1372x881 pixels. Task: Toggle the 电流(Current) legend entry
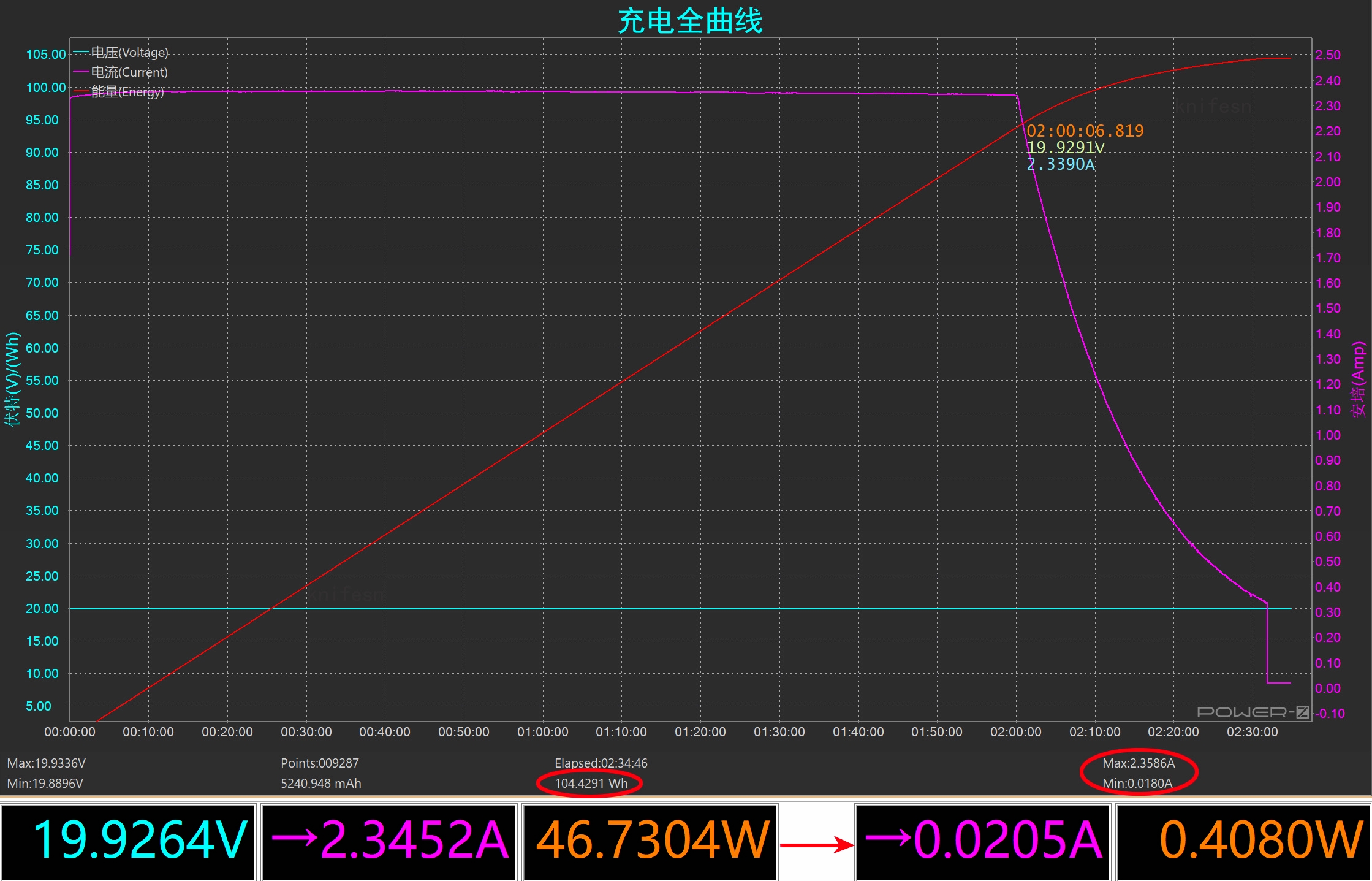point(129,72)
